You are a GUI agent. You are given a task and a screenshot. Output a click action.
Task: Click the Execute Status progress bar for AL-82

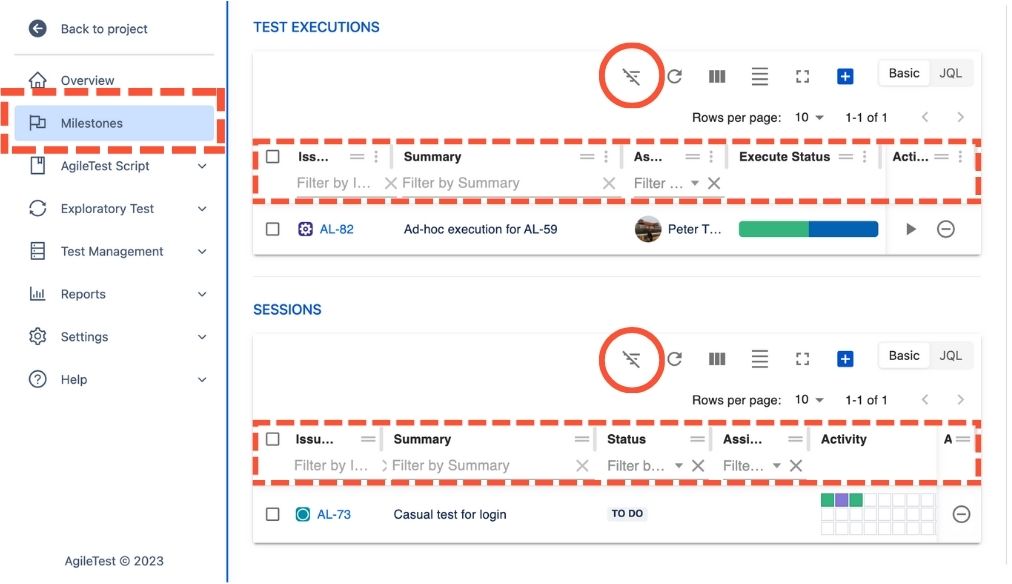[x=808, y=229]
